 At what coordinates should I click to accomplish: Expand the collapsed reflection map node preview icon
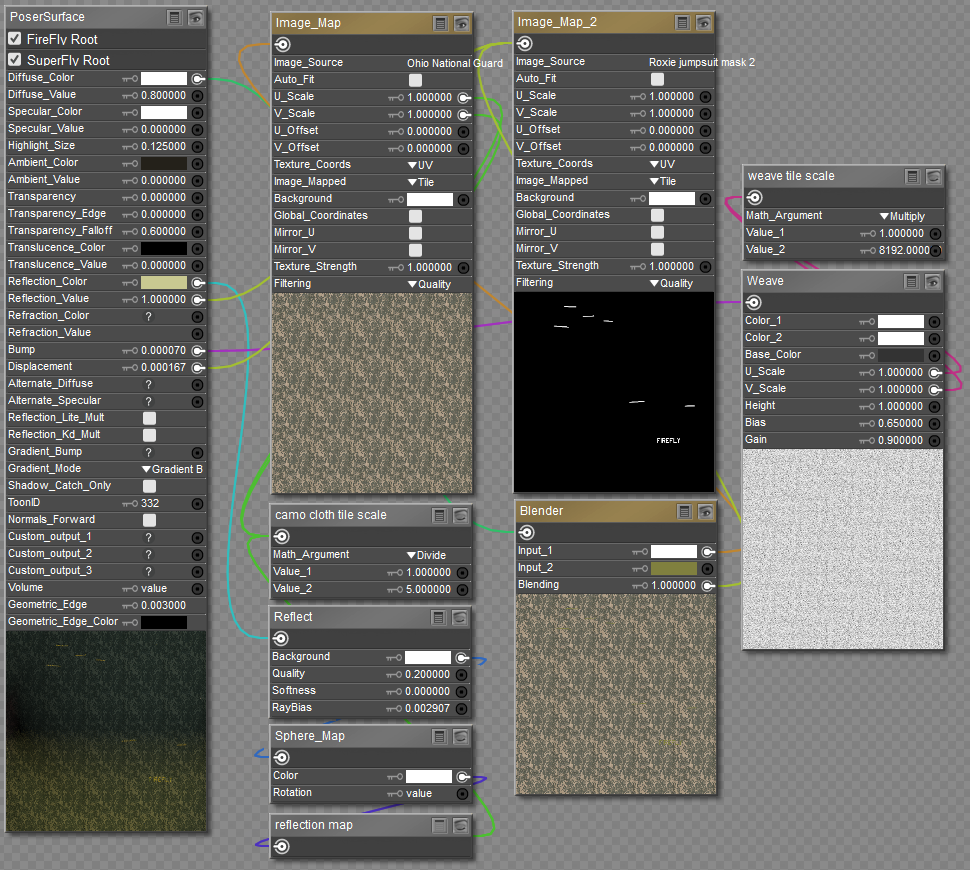click(461, 826)
